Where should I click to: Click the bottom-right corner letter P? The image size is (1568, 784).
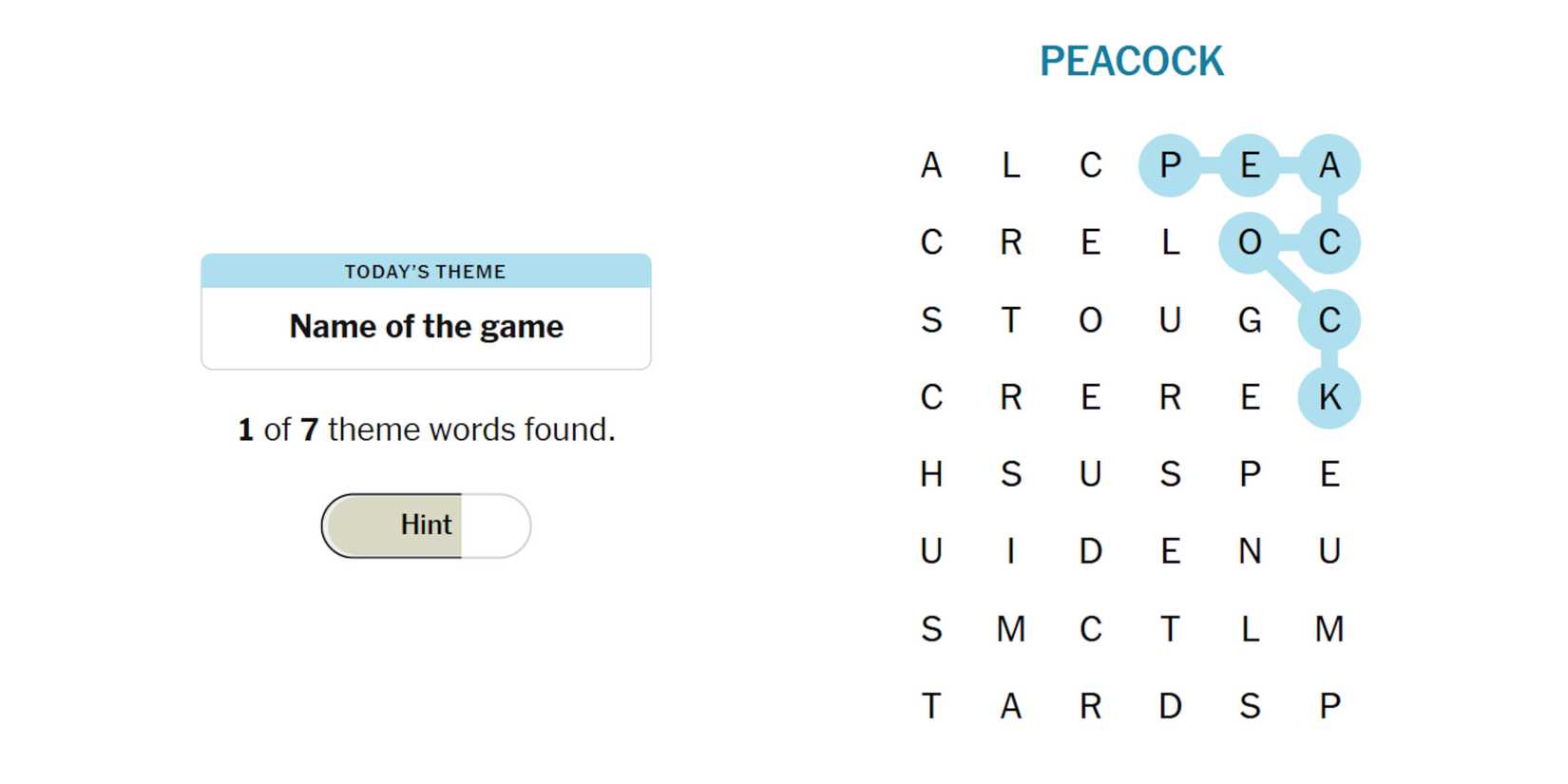pos(1329,706)
